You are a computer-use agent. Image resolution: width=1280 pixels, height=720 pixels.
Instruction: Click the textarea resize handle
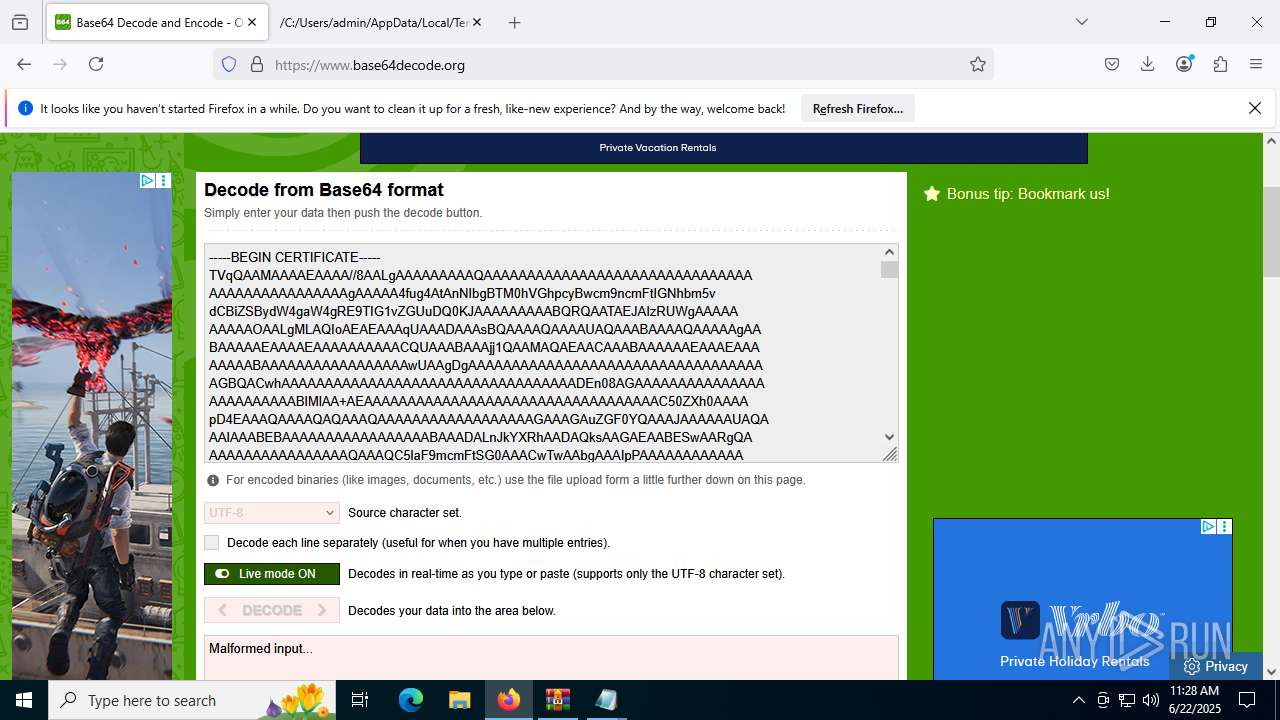(x=890, y=455)
